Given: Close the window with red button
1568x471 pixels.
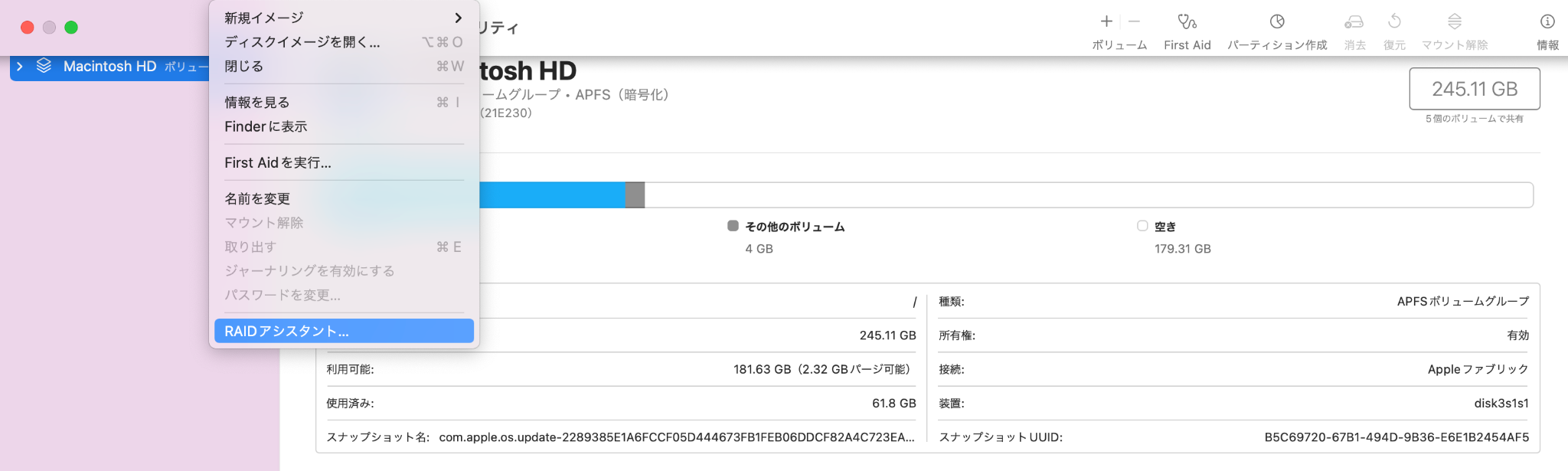Looking at the screenshot, I should point(28,28).
